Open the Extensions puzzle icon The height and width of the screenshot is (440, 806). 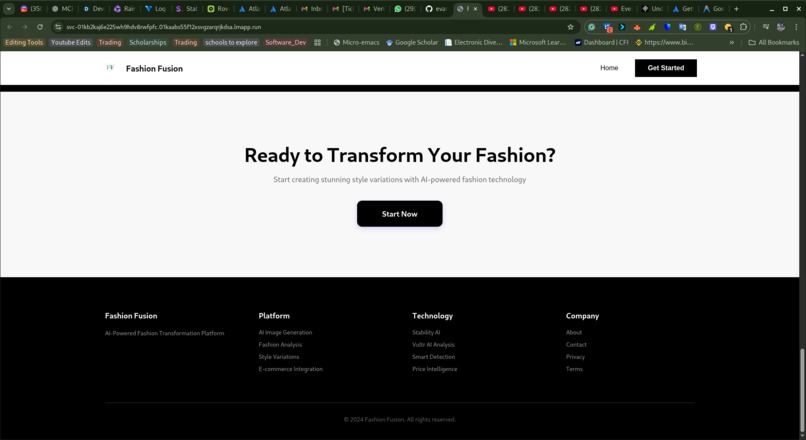click(743, 27)
